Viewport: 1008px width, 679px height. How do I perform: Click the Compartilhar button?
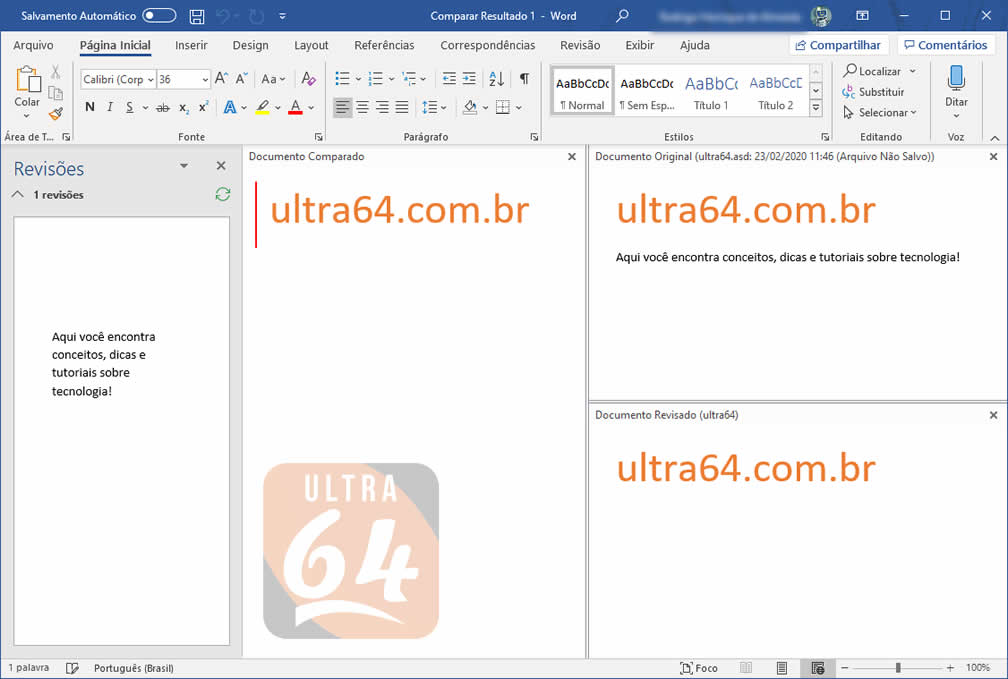coord(838,45)
